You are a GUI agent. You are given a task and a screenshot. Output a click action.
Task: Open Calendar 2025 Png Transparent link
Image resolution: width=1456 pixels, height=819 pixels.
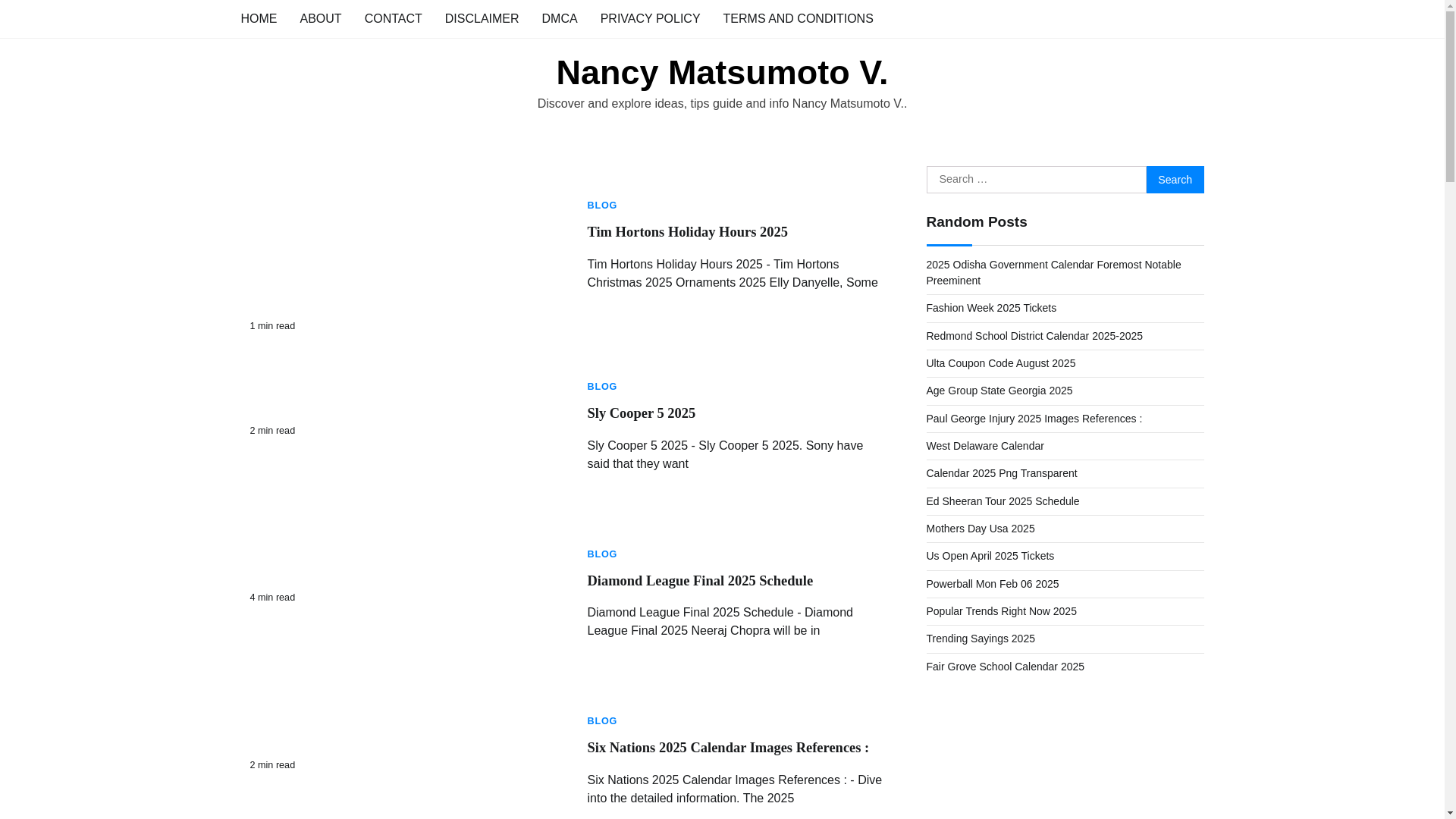1002,473
